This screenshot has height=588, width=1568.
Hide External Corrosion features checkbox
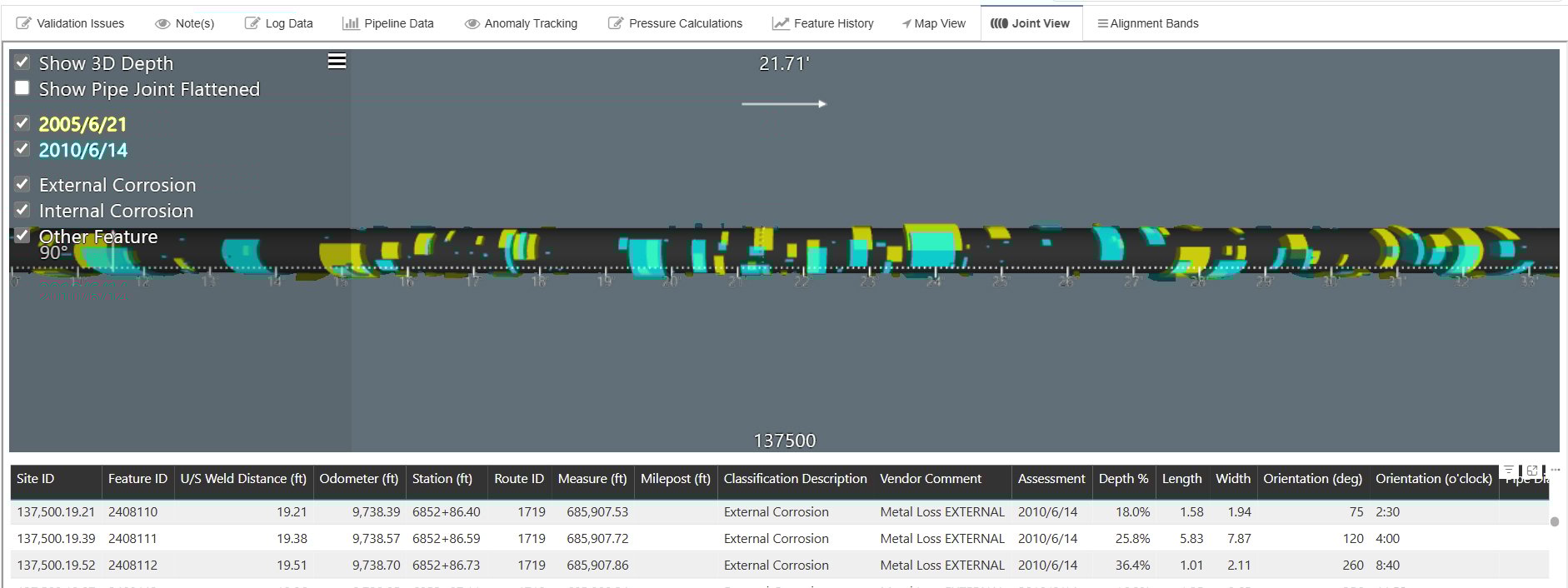click(x=22, y=184)
